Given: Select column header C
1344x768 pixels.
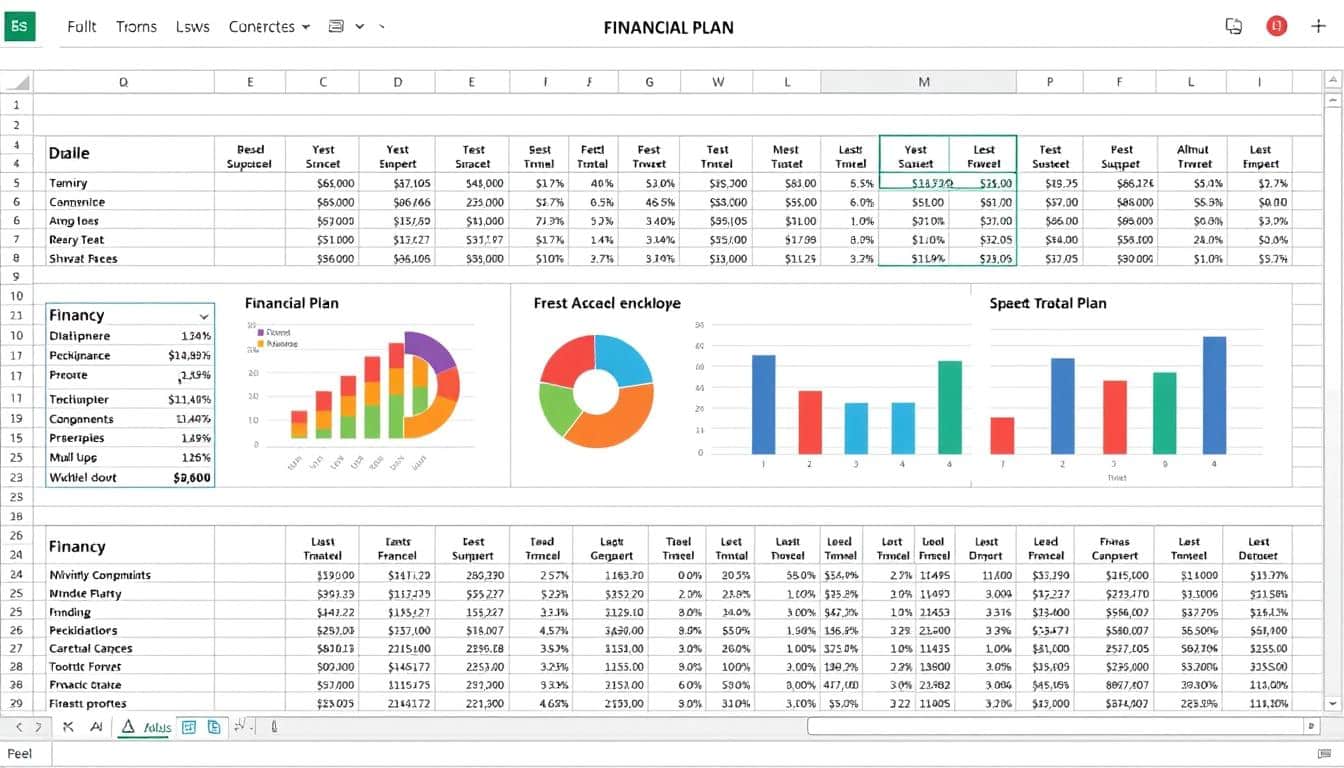Looking at the screenshot, I should [x=323, y=84].
